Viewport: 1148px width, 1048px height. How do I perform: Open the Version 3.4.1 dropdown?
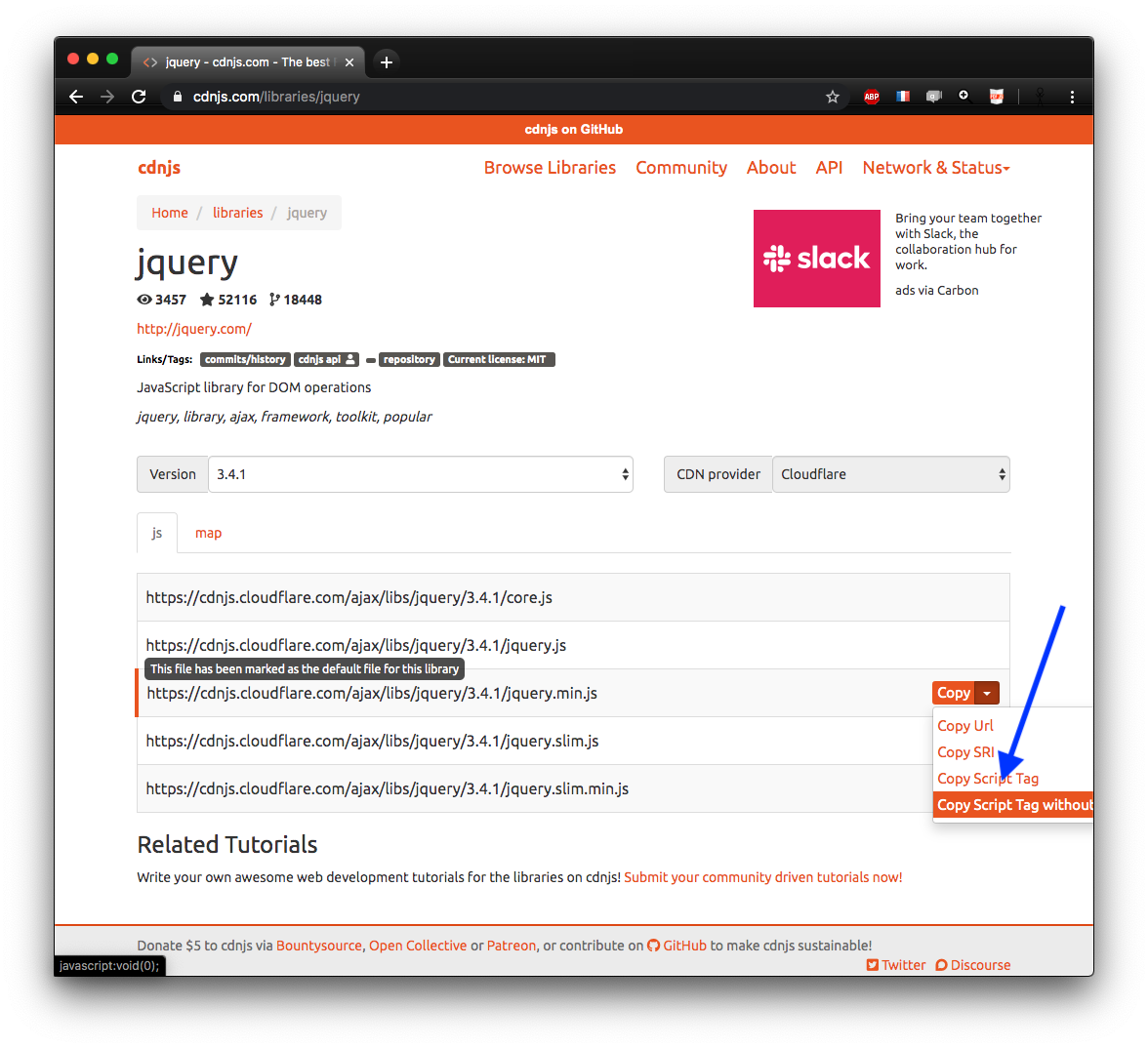click(x=421, y=474)
